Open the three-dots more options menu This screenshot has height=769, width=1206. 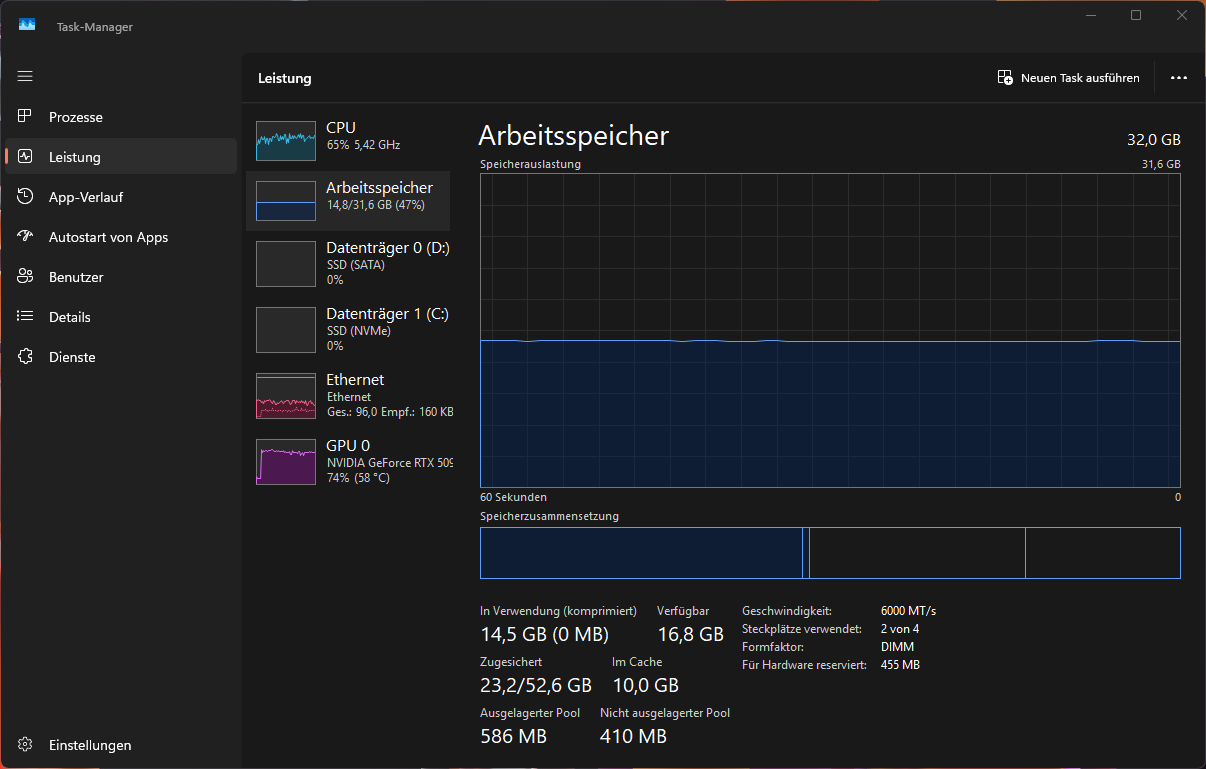coord(1178,78)
